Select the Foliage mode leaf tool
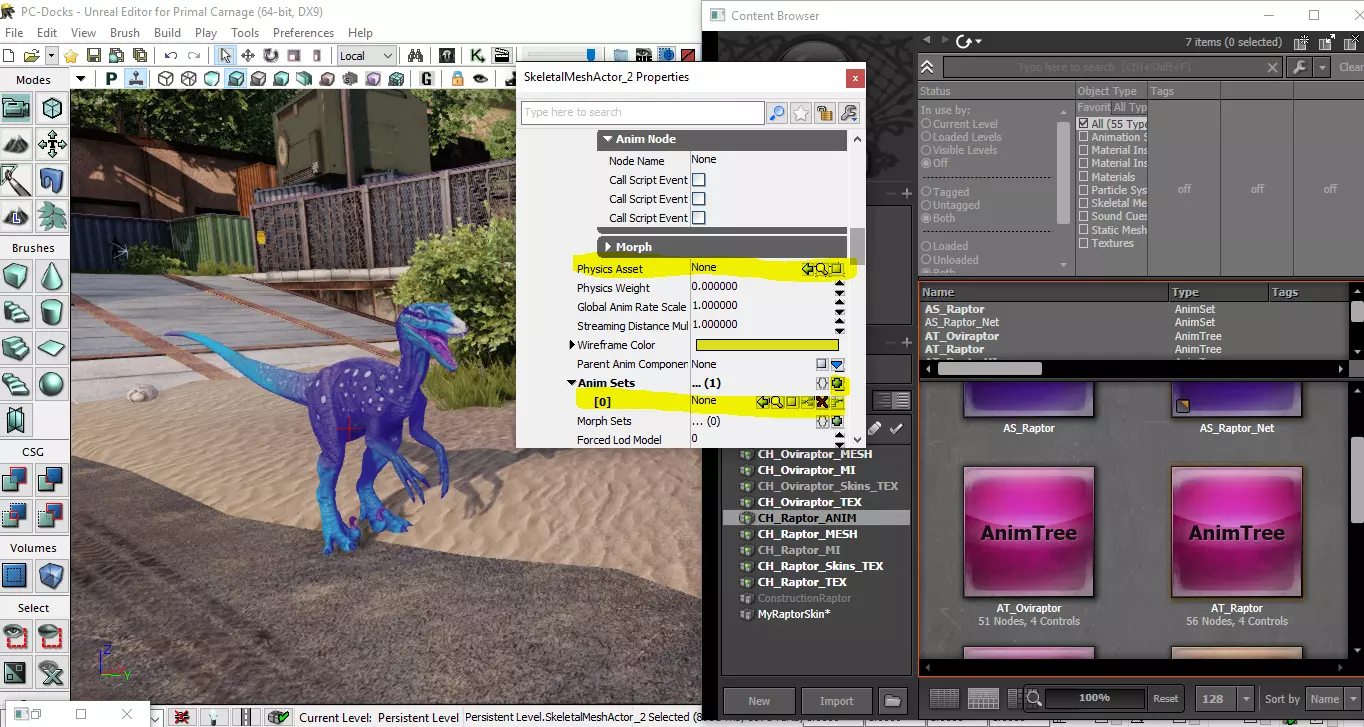 [x=52, y=215]
